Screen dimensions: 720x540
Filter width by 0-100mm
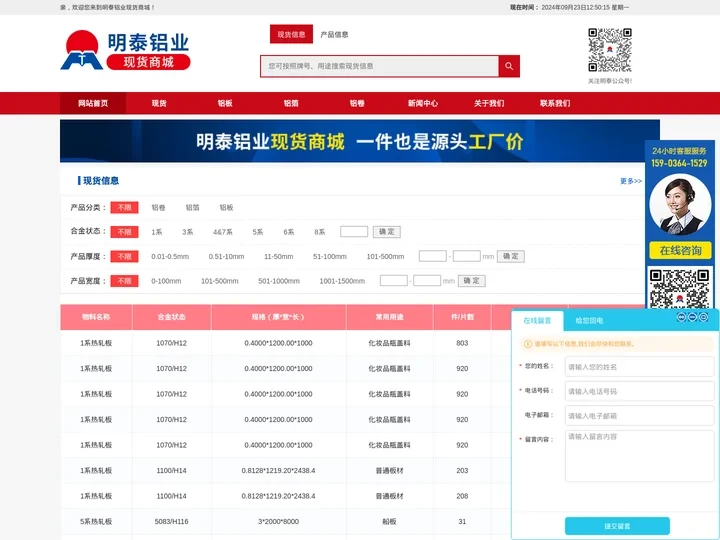point(166,281)
